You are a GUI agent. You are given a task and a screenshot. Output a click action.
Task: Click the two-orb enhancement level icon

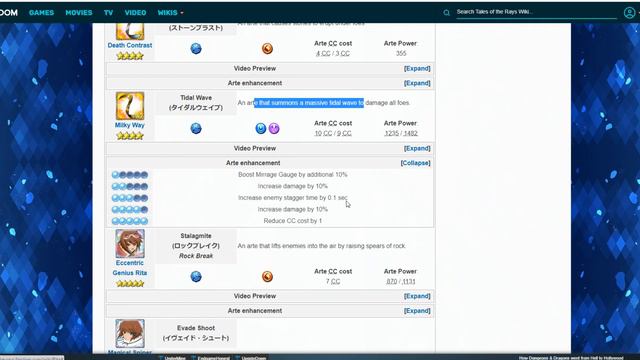[130, 187]
